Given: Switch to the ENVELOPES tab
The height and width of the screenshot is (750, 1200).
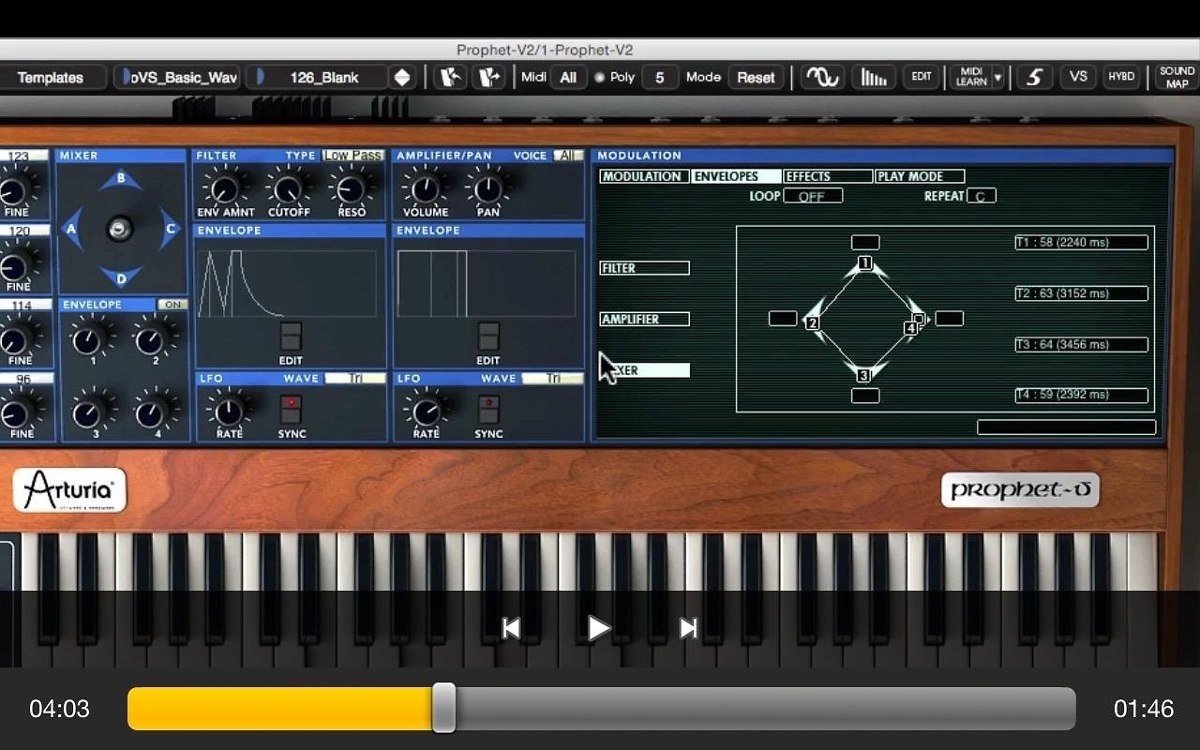Looking at the screenshot, I should tap(737, 176).
